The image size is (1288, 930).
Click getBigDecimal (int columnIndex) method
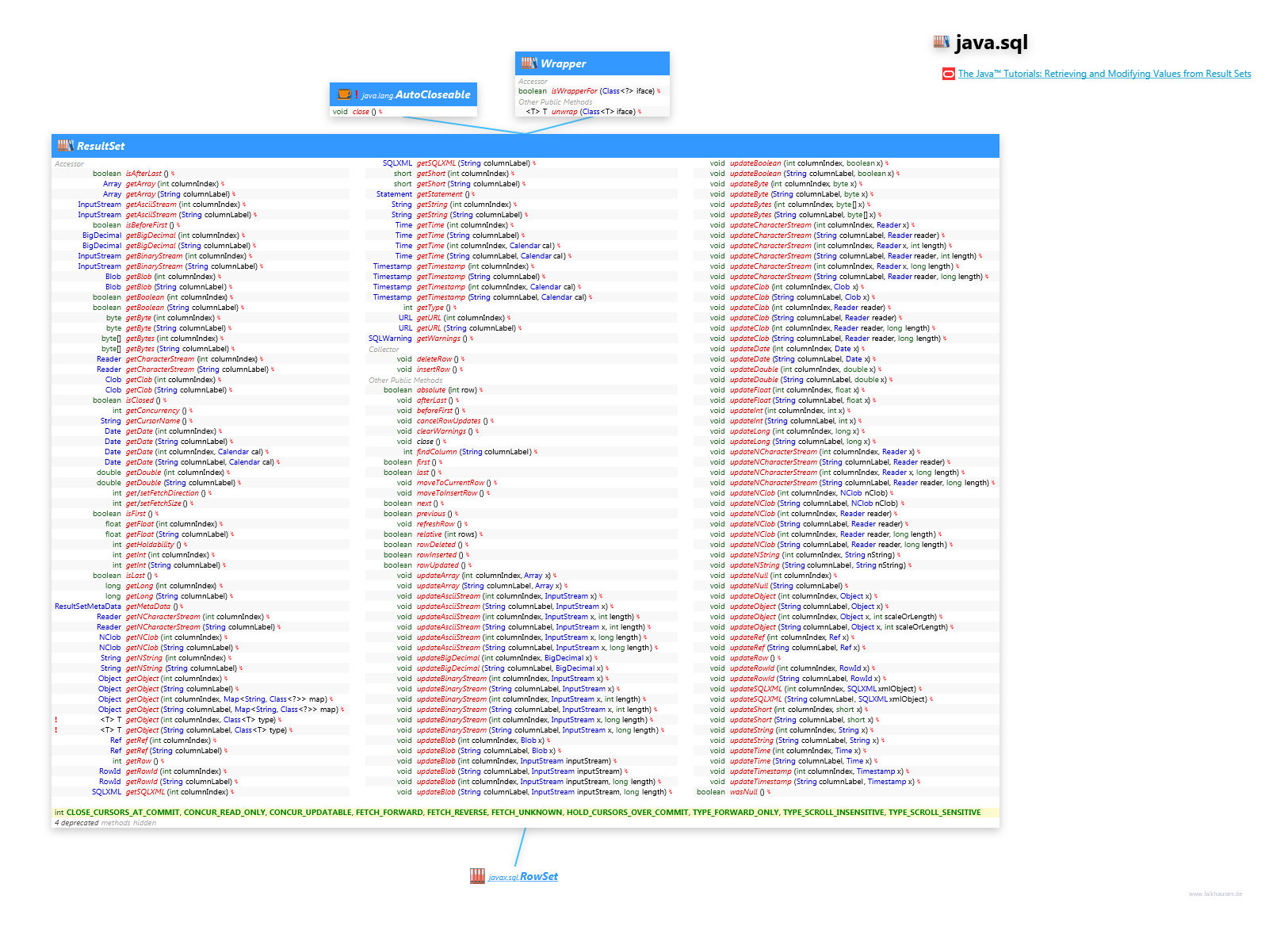[x=182, y=235]
